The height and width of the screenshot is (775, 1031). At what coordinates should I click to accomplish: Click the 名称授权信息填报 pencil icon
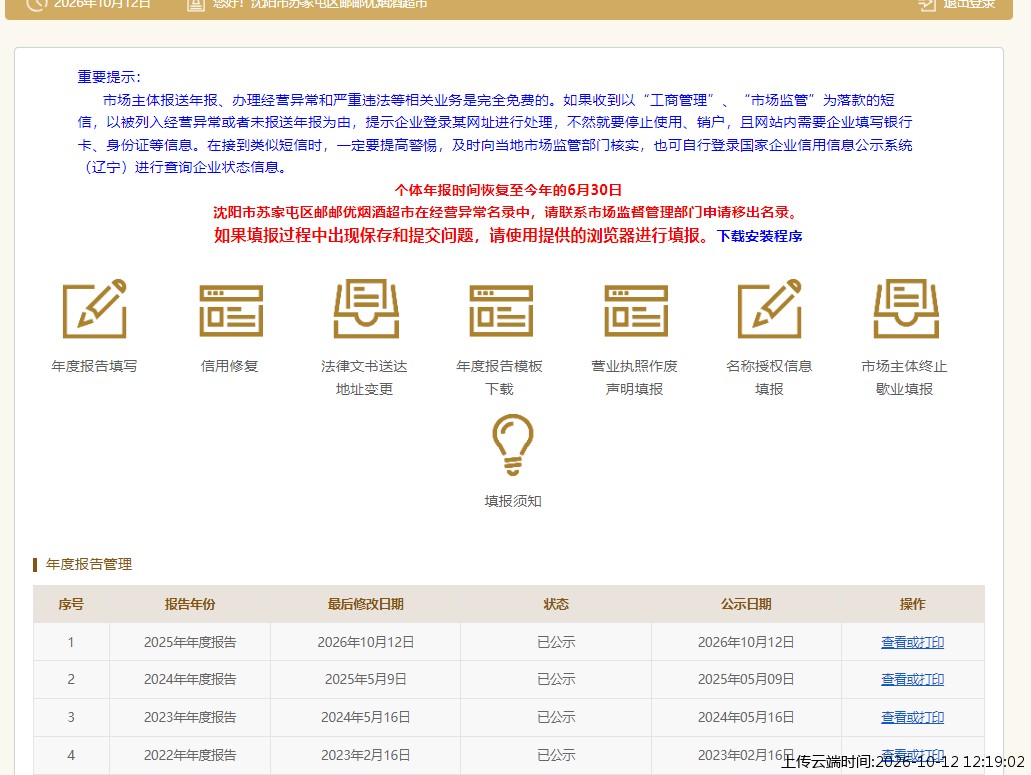[x=769, y=308]
